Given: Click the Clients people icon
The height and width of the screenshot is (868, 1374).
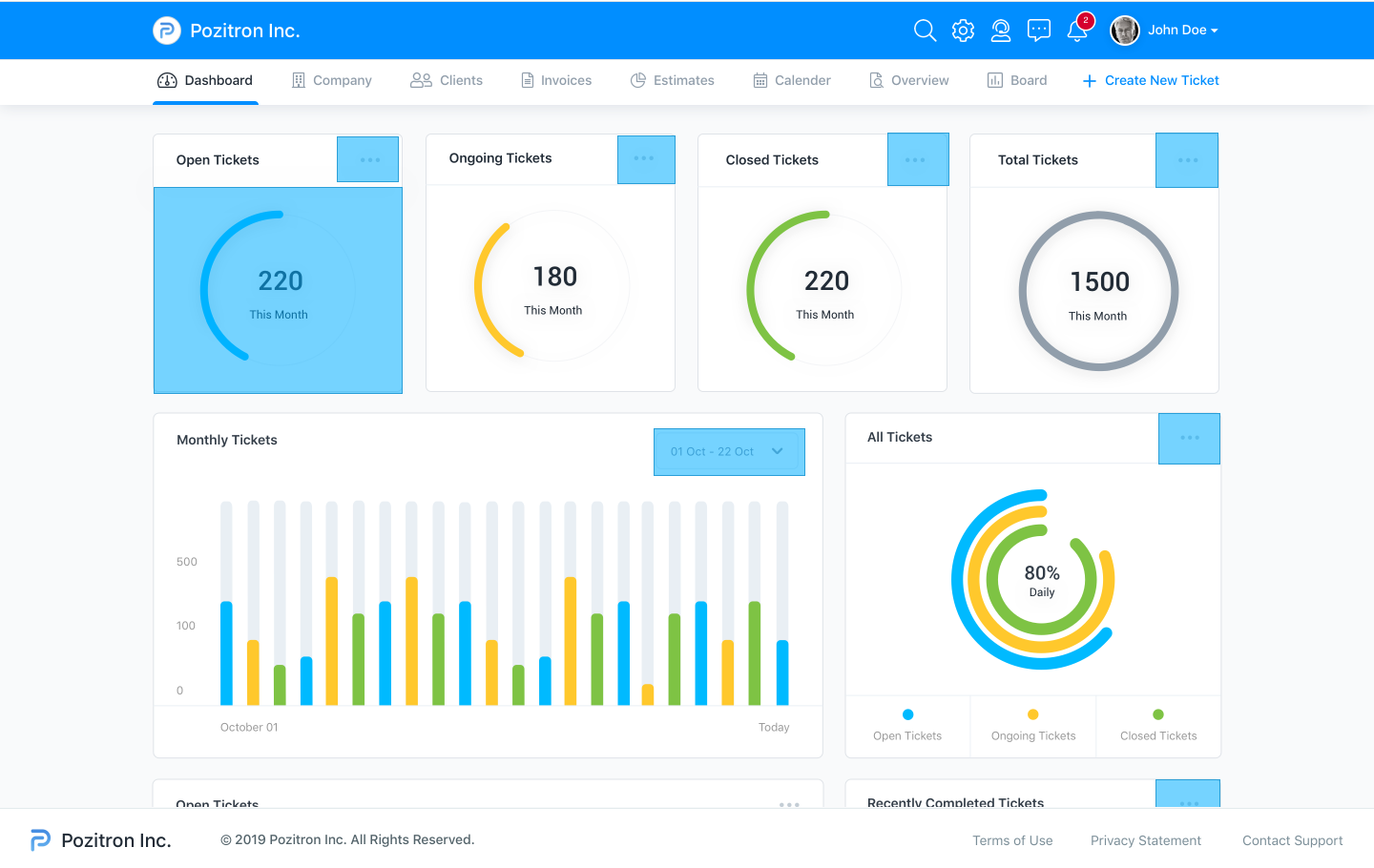Looking at the screenshot, I should point(421,80).
